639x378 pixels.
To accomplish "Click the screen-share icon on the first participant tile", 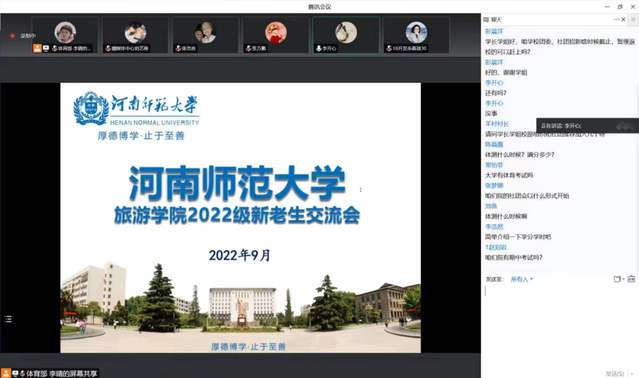I will pos(46,48).
